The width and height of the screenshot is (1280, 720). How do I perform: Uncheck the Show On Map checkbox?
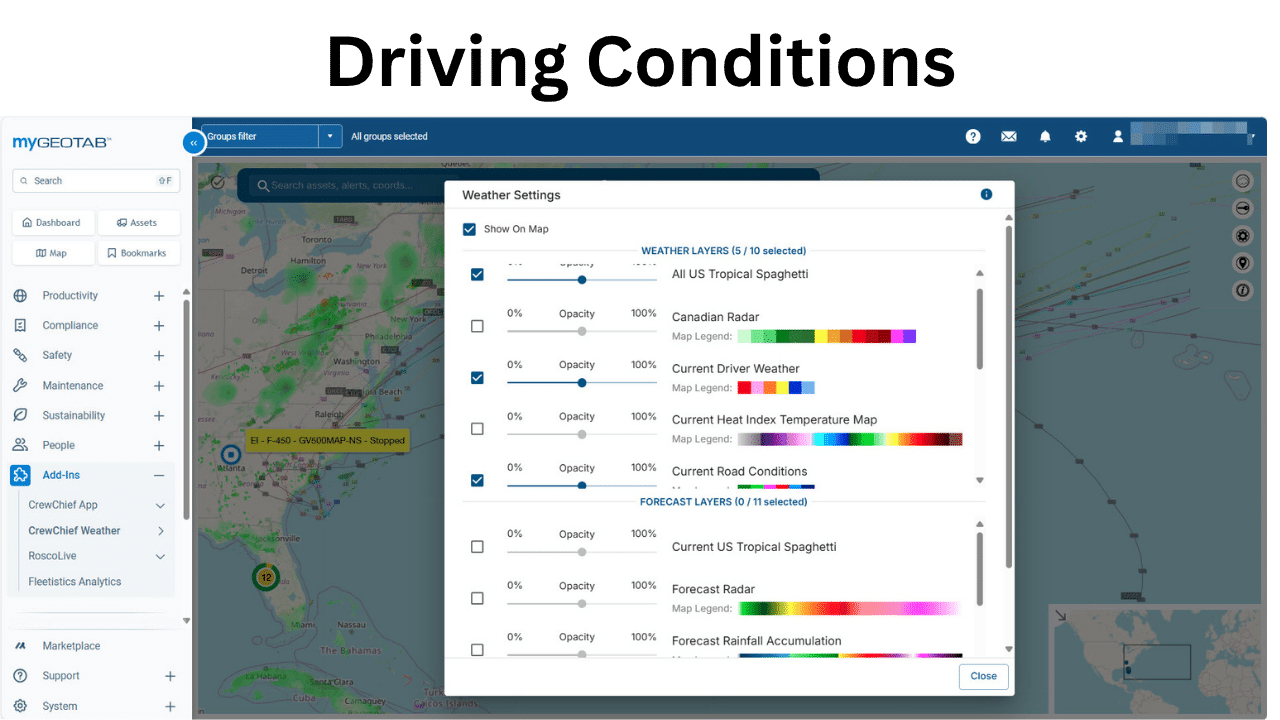(470, 229)
